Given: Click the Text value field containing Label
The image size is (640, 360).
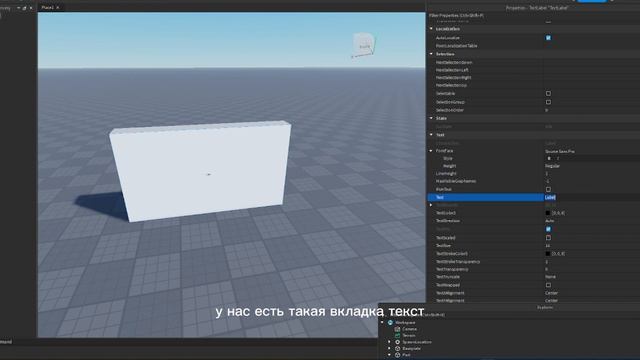Looking at the screenshot, I should tap(592, 198).
